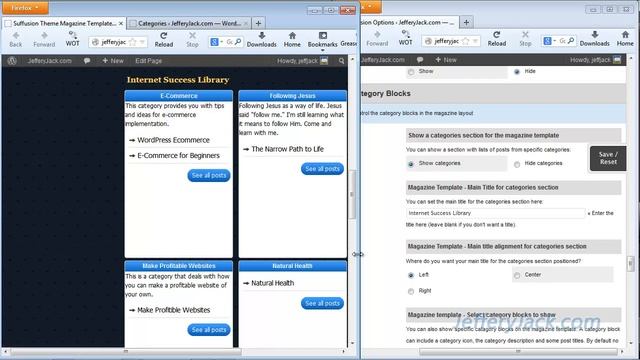The image size is (640, 360).
Task: Open WOT icon in left Firefox toolbar
Action: click(72, 35)
